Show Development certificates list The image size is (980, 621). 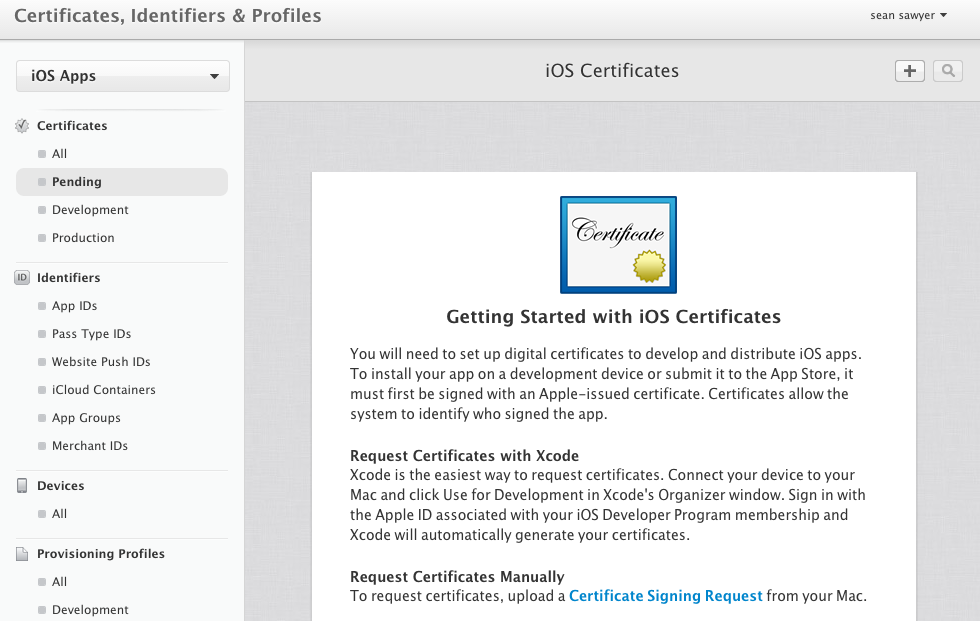pyautogui.click(x=90, y=210)
